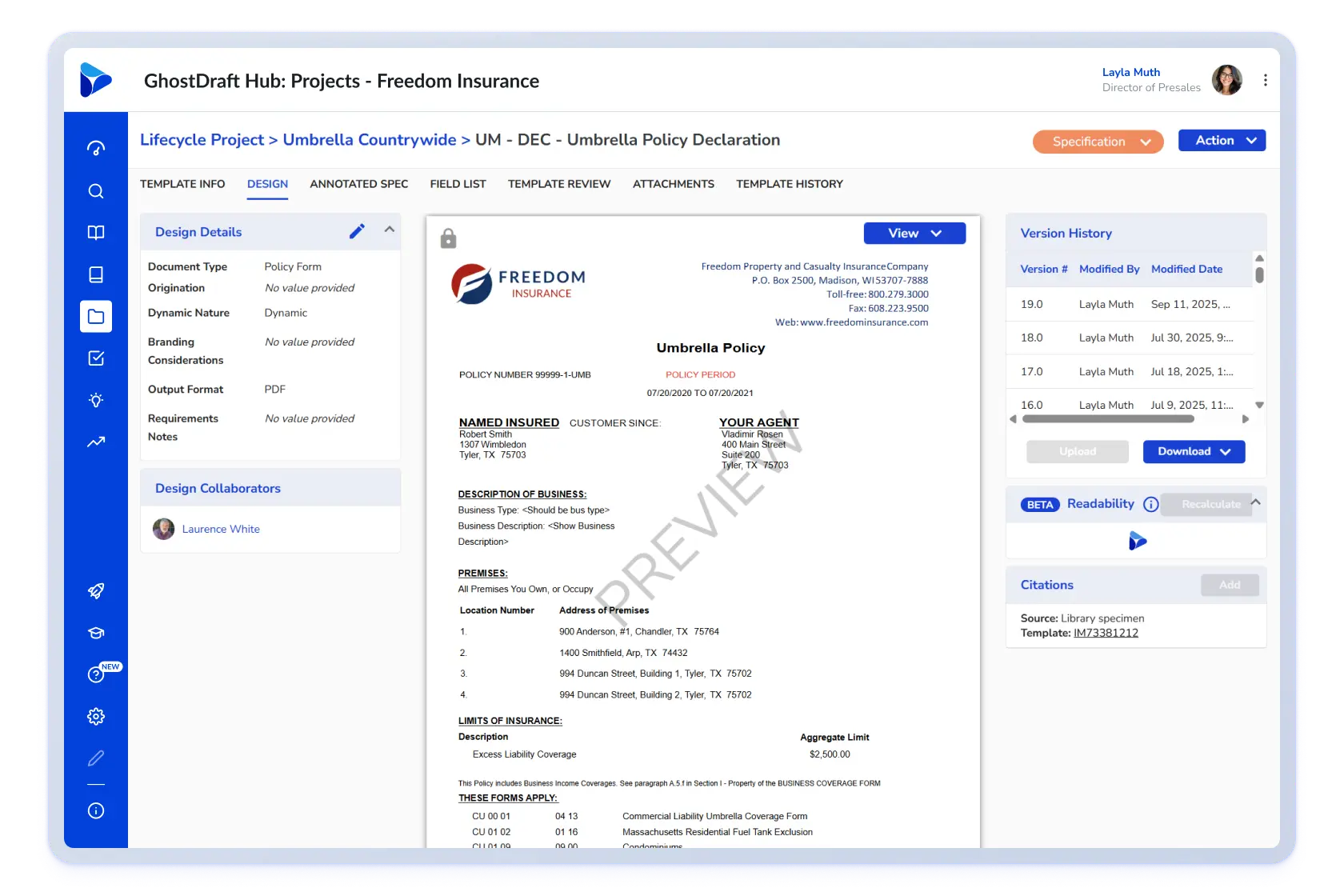Switch to the TEMPLATE INFO tab
1344x896 pixels.
[182, 184]
